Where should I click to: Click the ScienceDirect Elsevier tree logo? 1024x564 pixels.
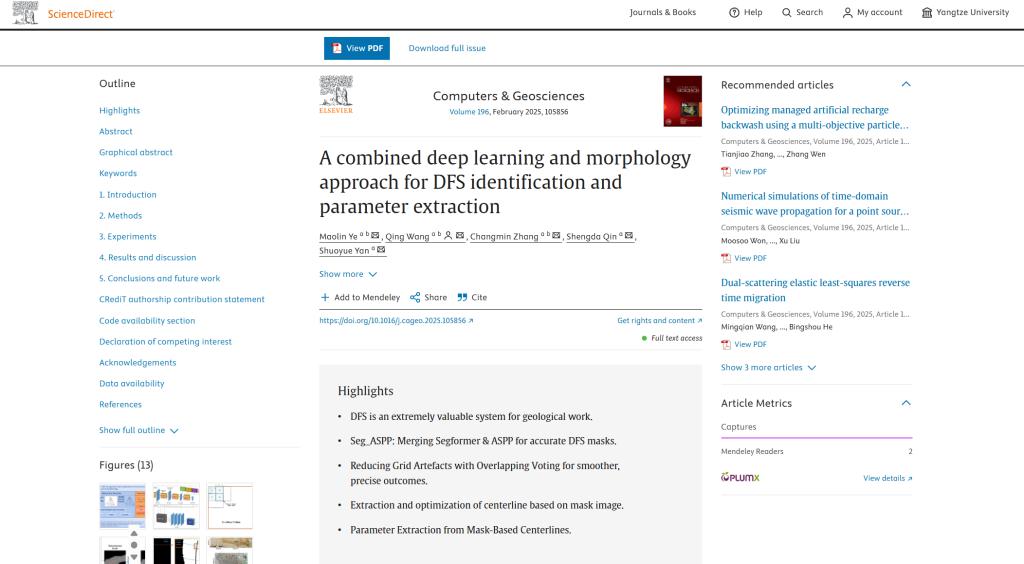(x=26, y=13)
